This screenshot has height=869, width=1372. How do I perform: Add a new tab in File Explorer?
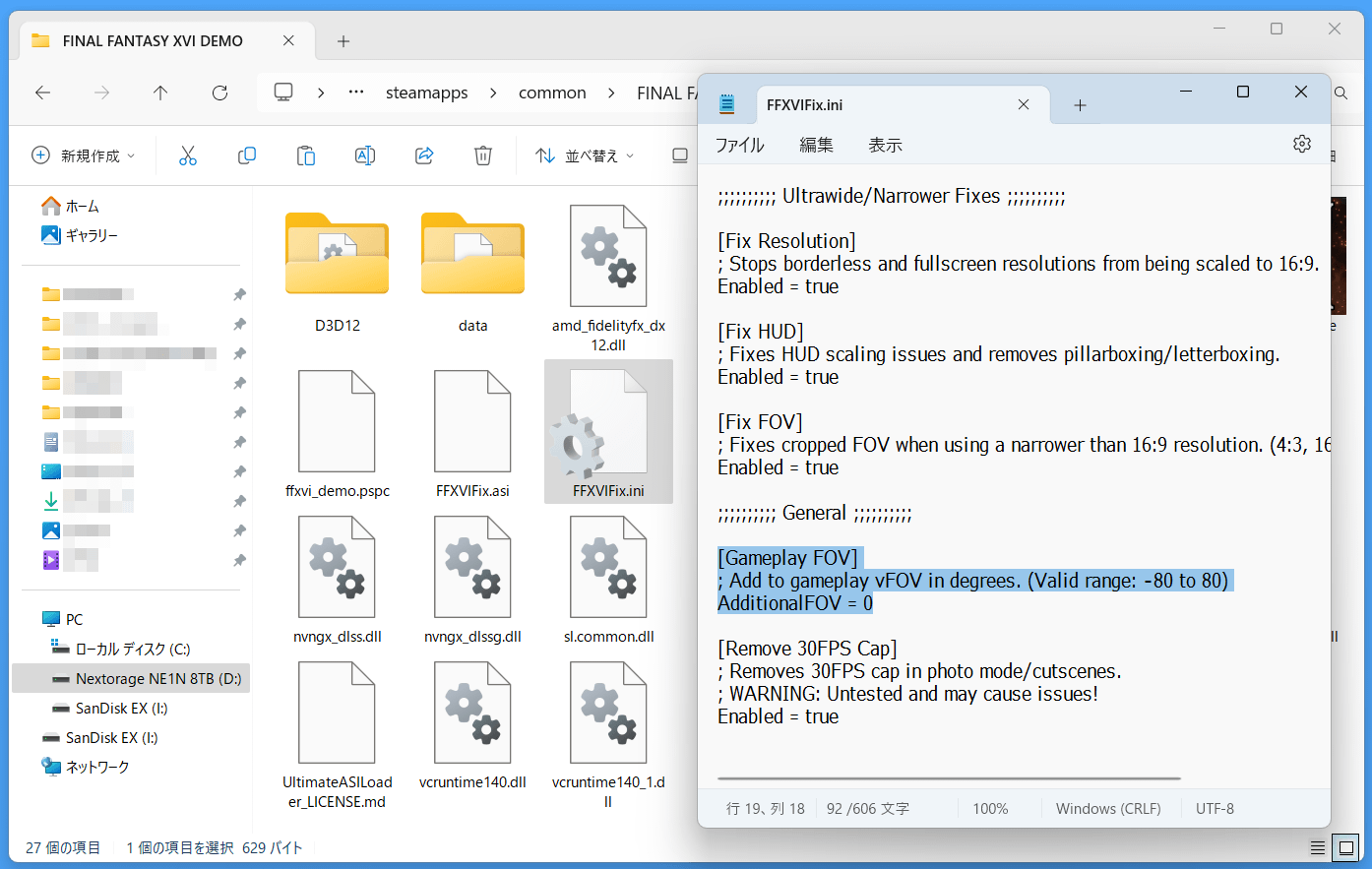[x=343, y=41]
